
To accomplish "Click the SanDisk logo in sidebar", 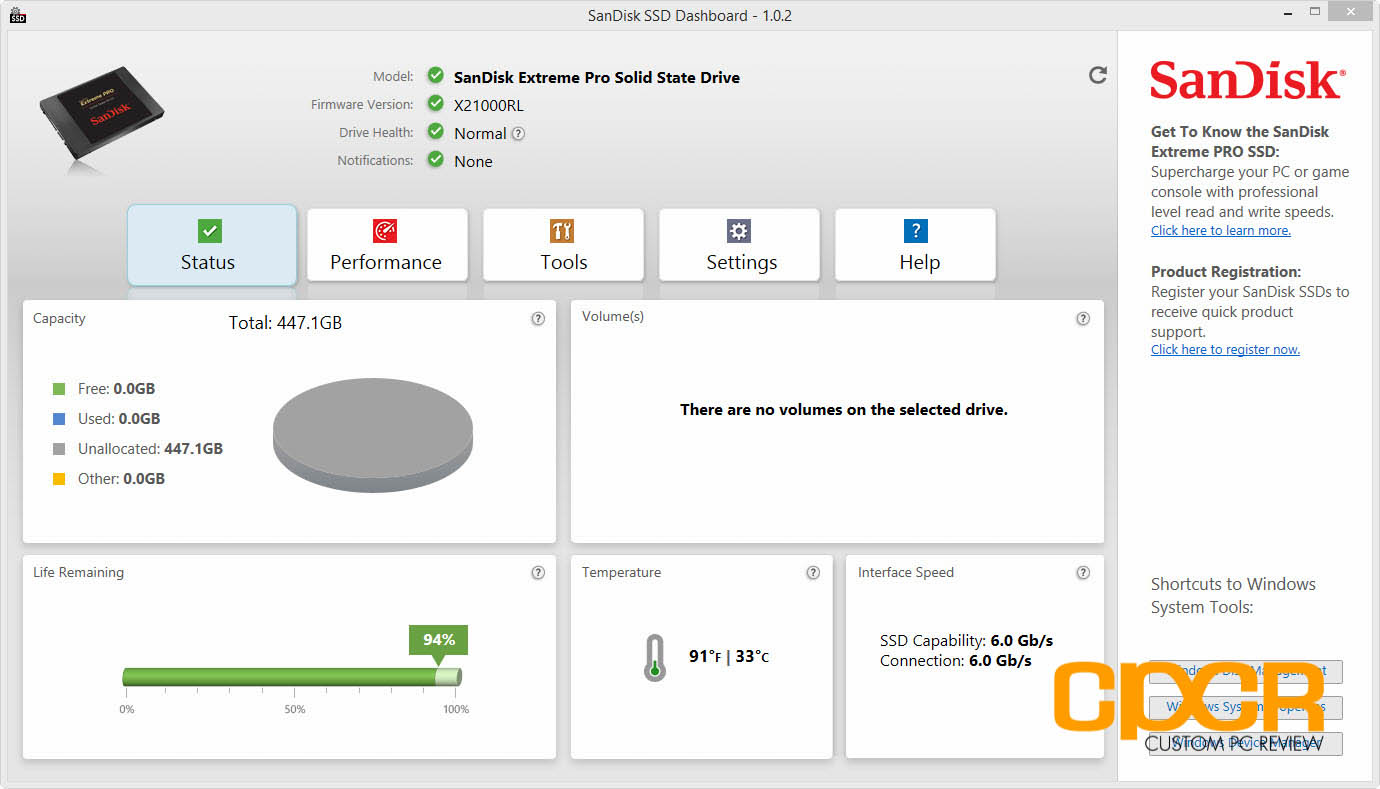I will (1247, 80).
